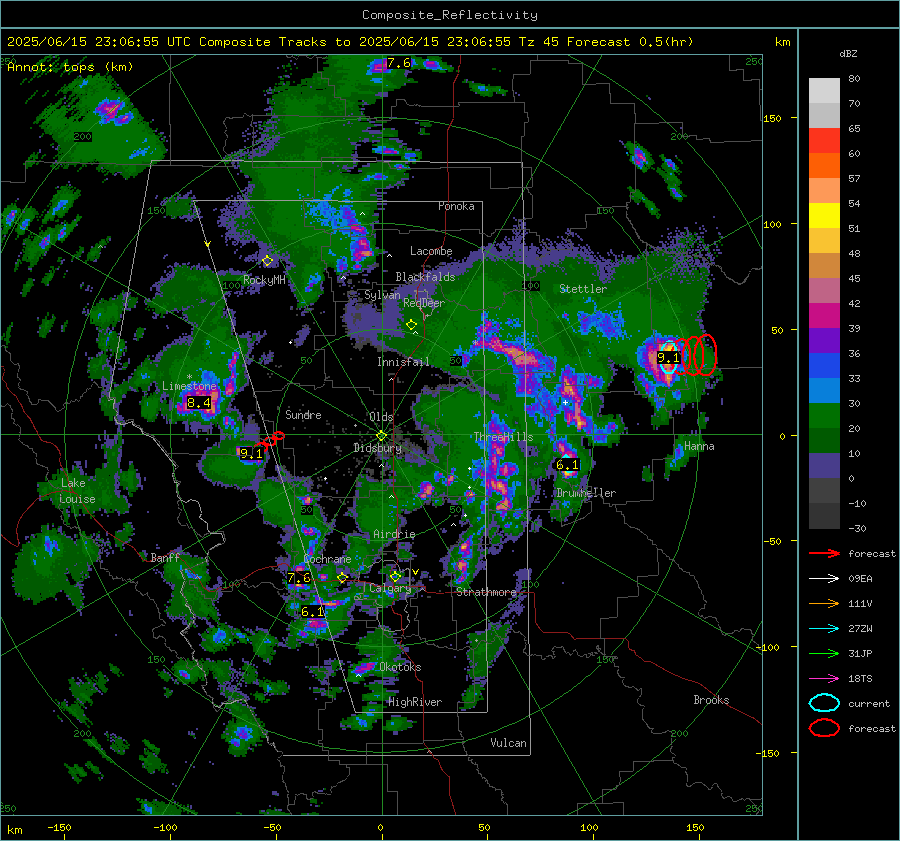900x841 pixels.
Task: Click the Sylvan town label
Action: click(382, 295)
